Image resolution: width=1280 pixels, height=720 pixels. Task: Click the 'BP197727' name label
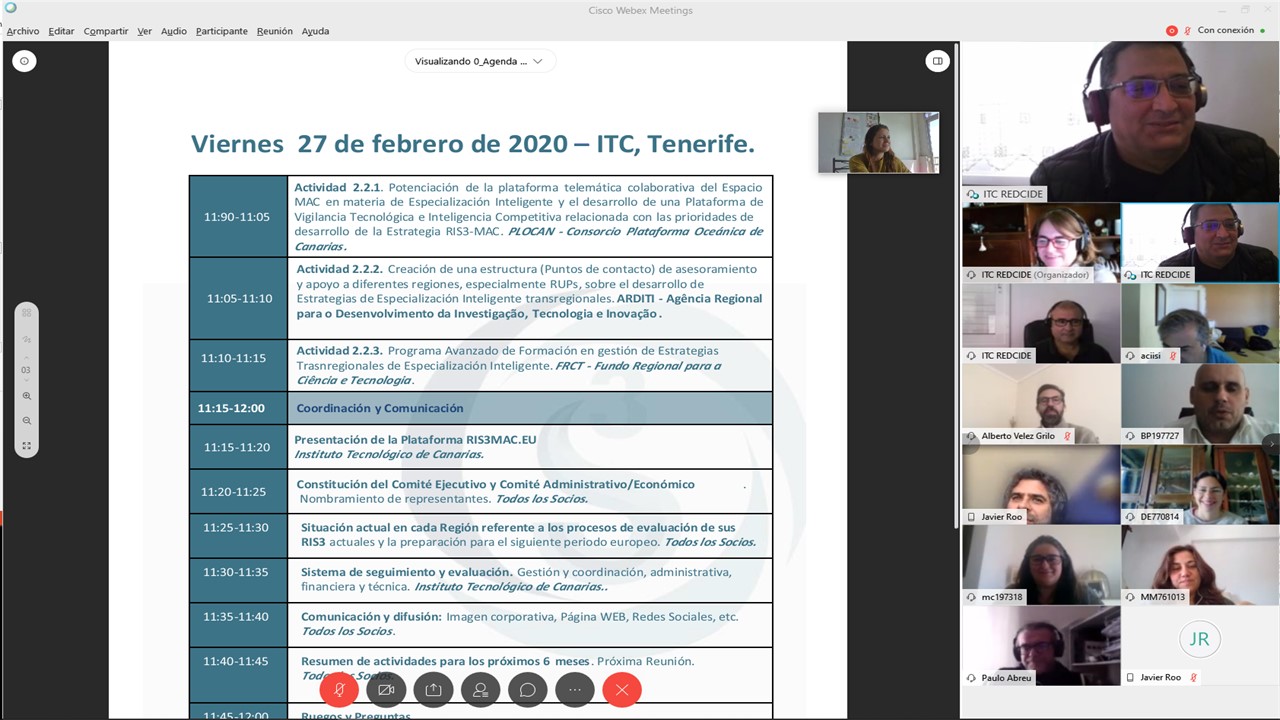coord(1160,436)
